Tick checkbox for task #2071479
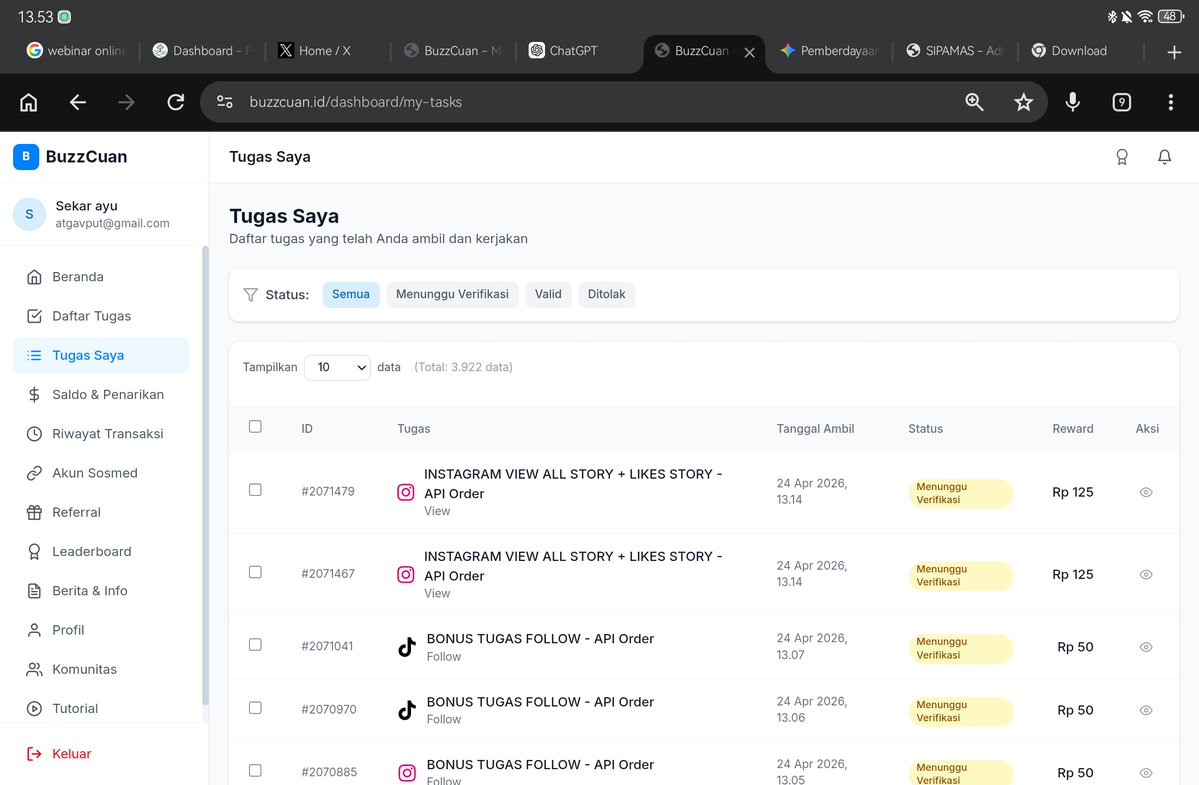1199x785 pixels. coord(255,490)
